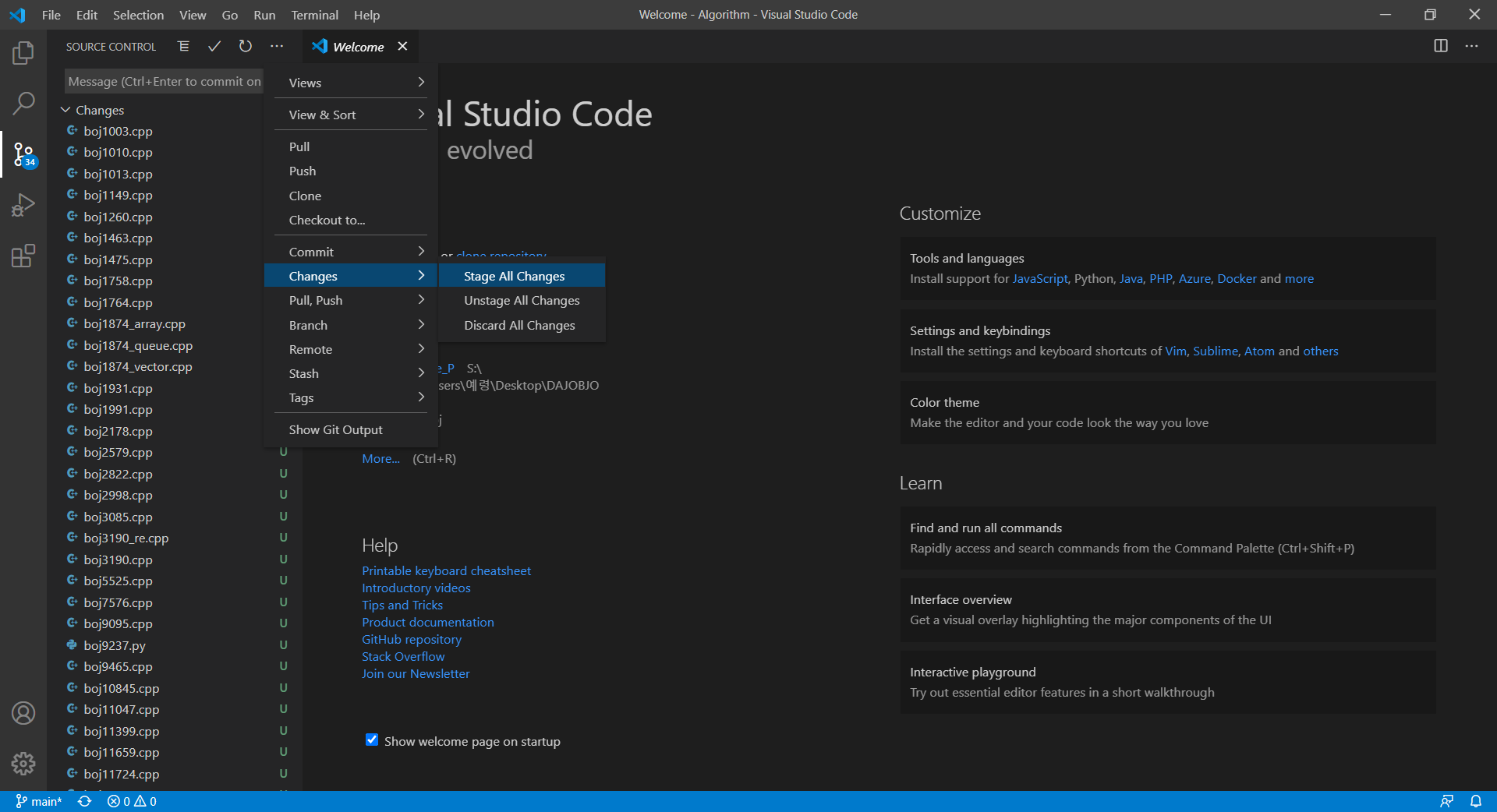Open GitHub repository link

412,639
